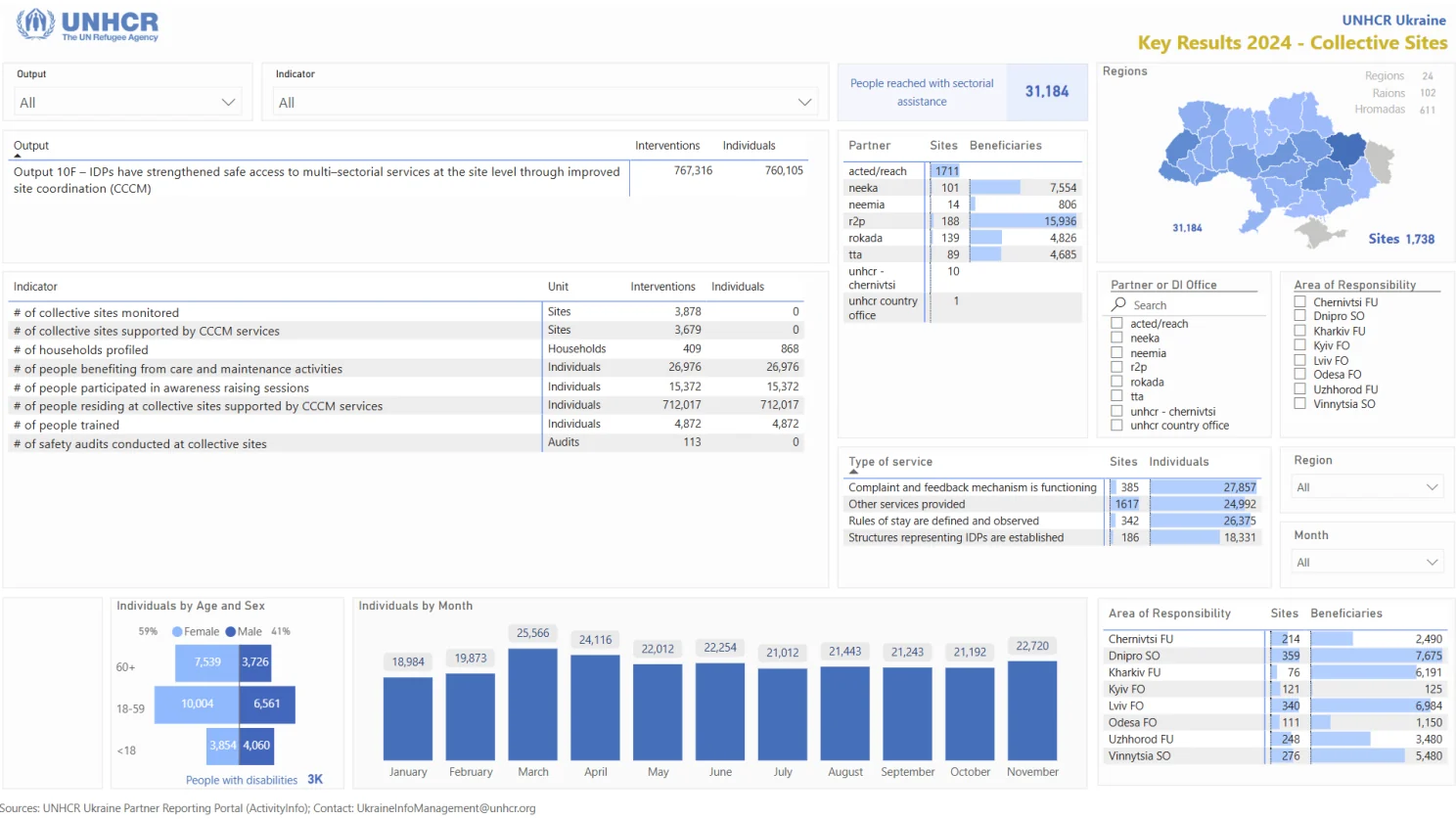The image size is (1456, 819).
Task: Tick the Vinnytsia SO area checkbox
Action: point(1300,403)
